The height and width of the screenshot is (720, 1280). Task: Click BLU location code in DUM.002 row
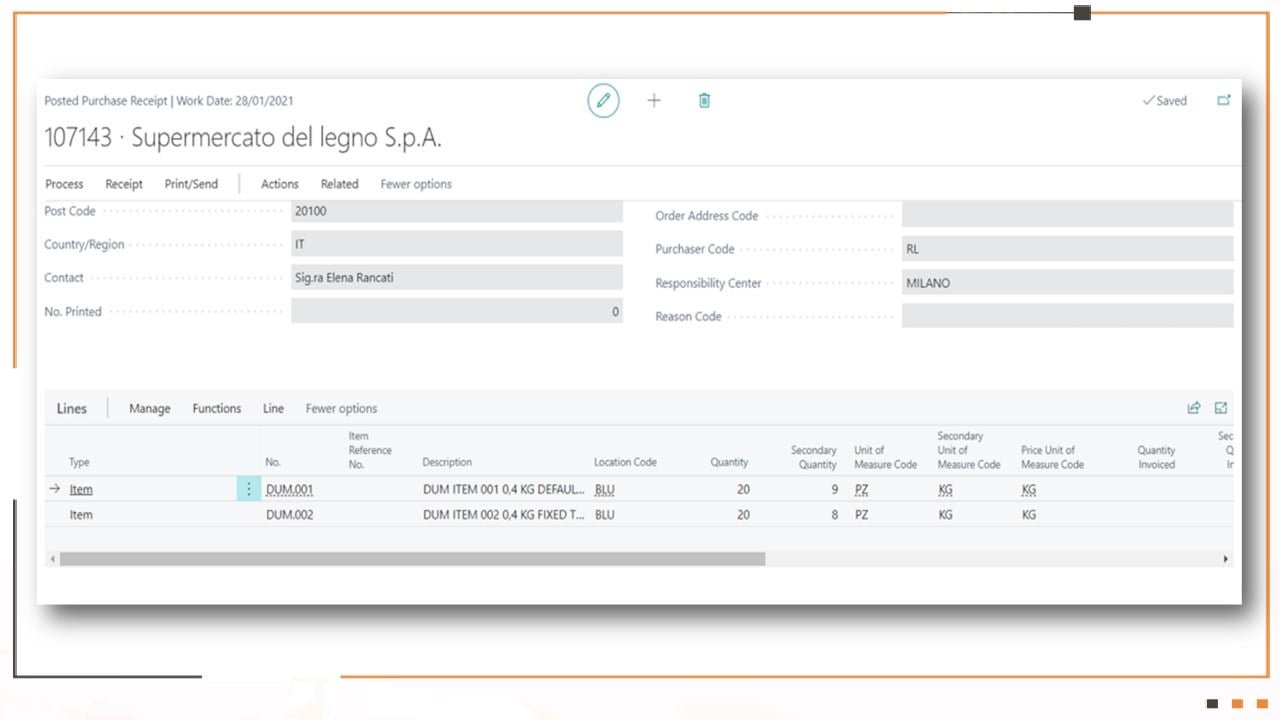604,515
